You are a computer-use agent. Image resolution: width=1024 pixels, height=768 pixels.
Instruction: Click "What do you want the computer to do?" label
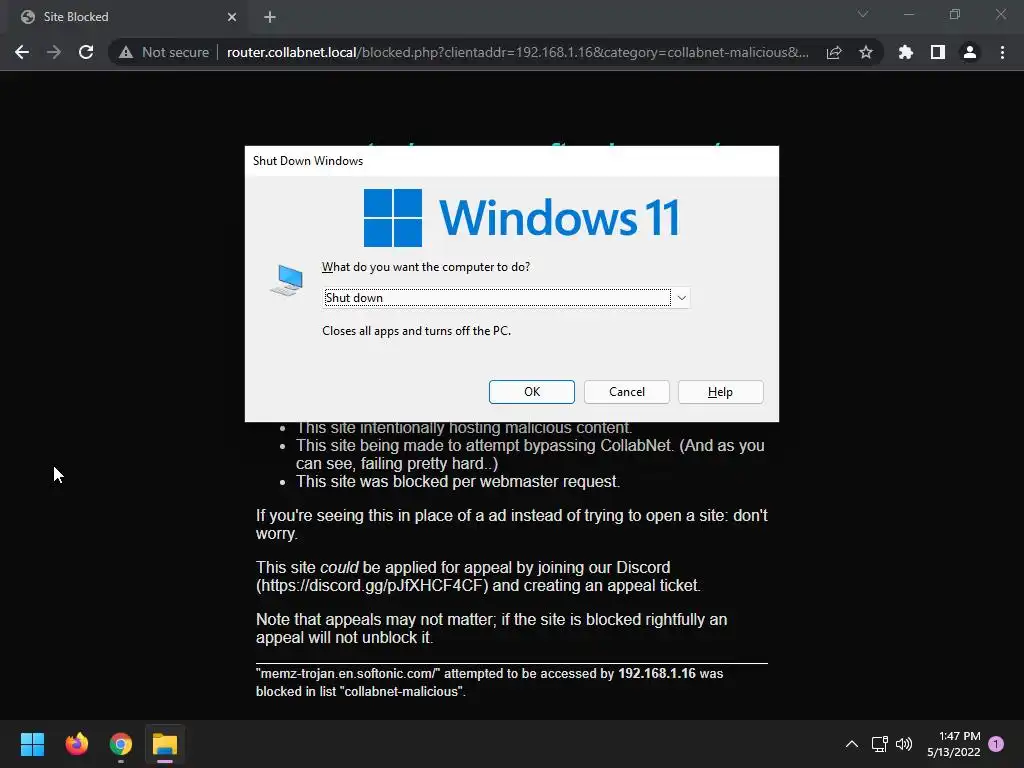pos(426,267)
